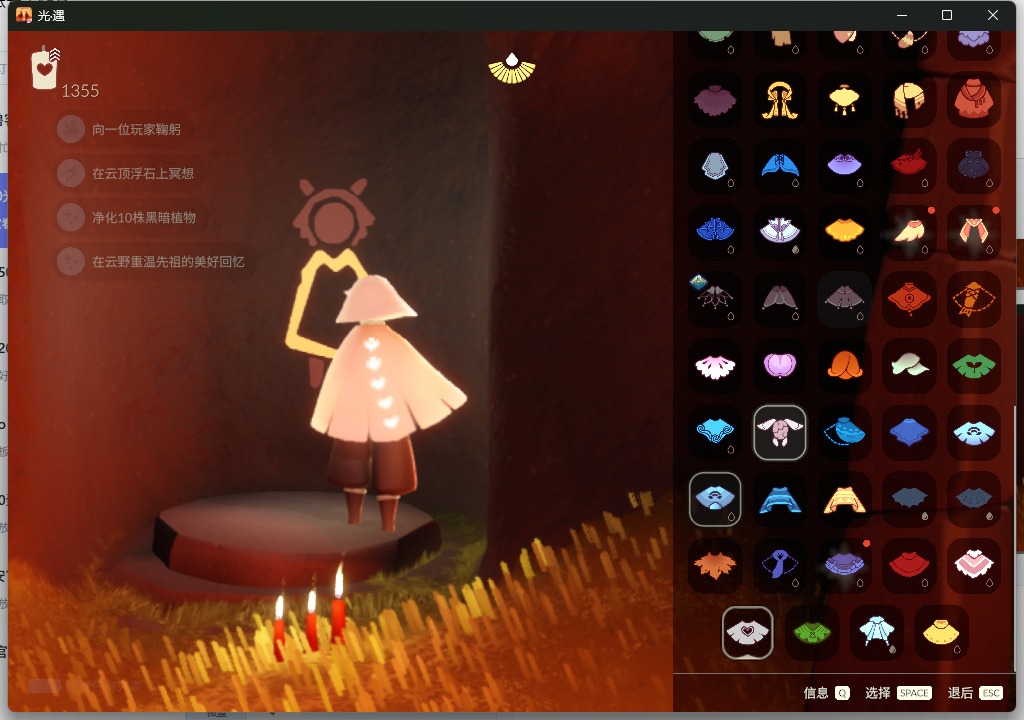Image resolution: width=1024 pixels, height=720 pixels.
Task: Open the quest 向一位玩家鞠躬
Action: 120,129
